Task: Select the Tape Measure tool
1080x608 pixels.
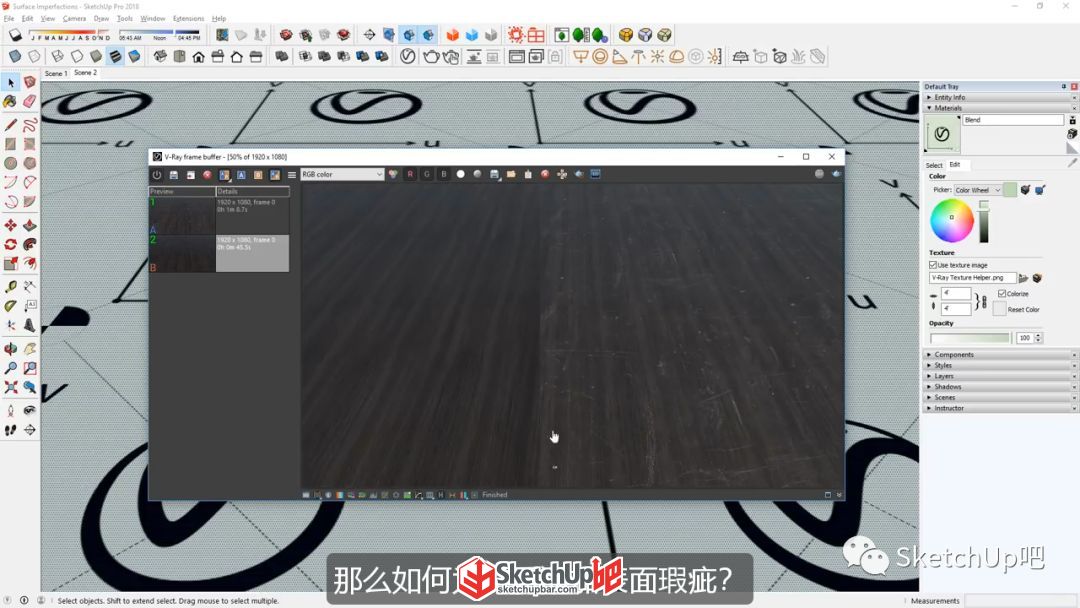Action: [10, 286]
